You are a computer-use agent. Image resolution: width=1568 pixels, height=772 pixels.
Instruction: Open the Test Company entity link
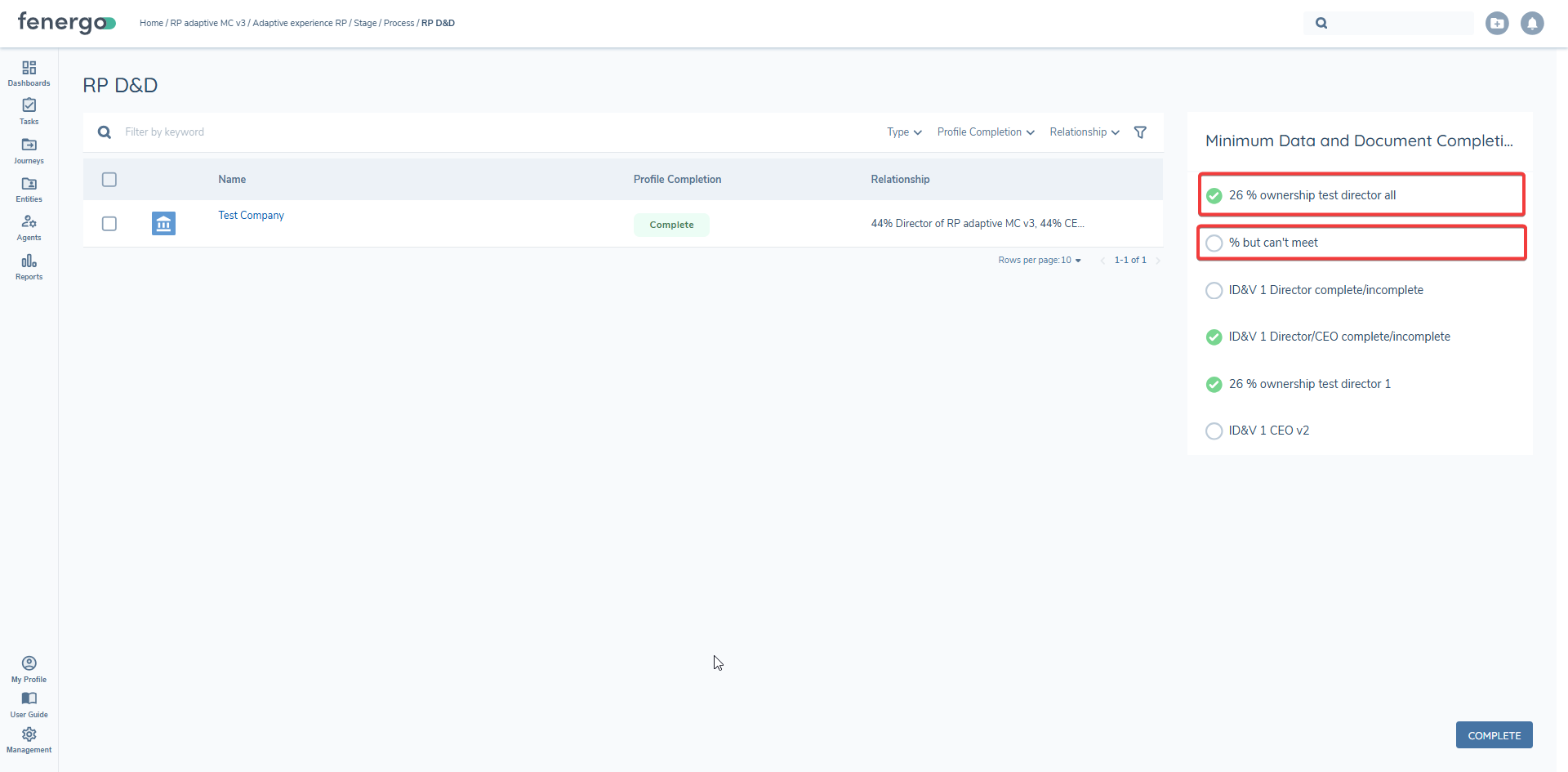(250, 215)
